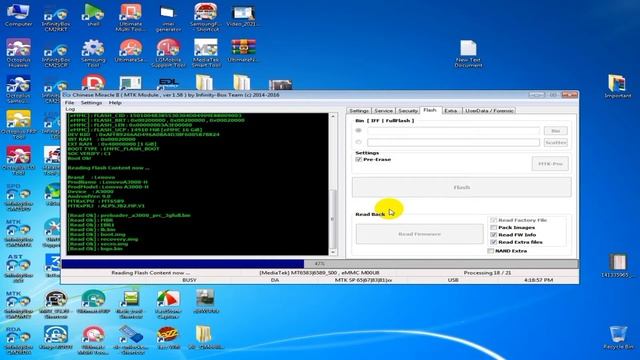The image size is (640, 360).
Task: Open the Settings menu in menu bar
Action: [91, 102]
